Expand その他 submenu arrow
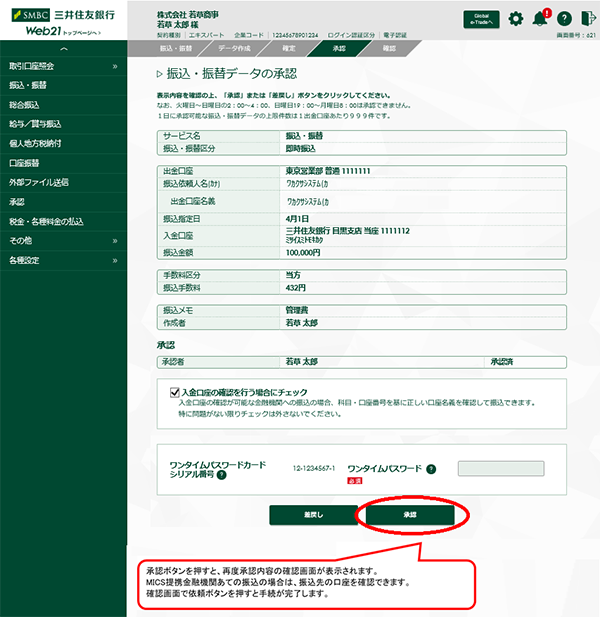Screen dimensions: 600x617 [115, 241]
